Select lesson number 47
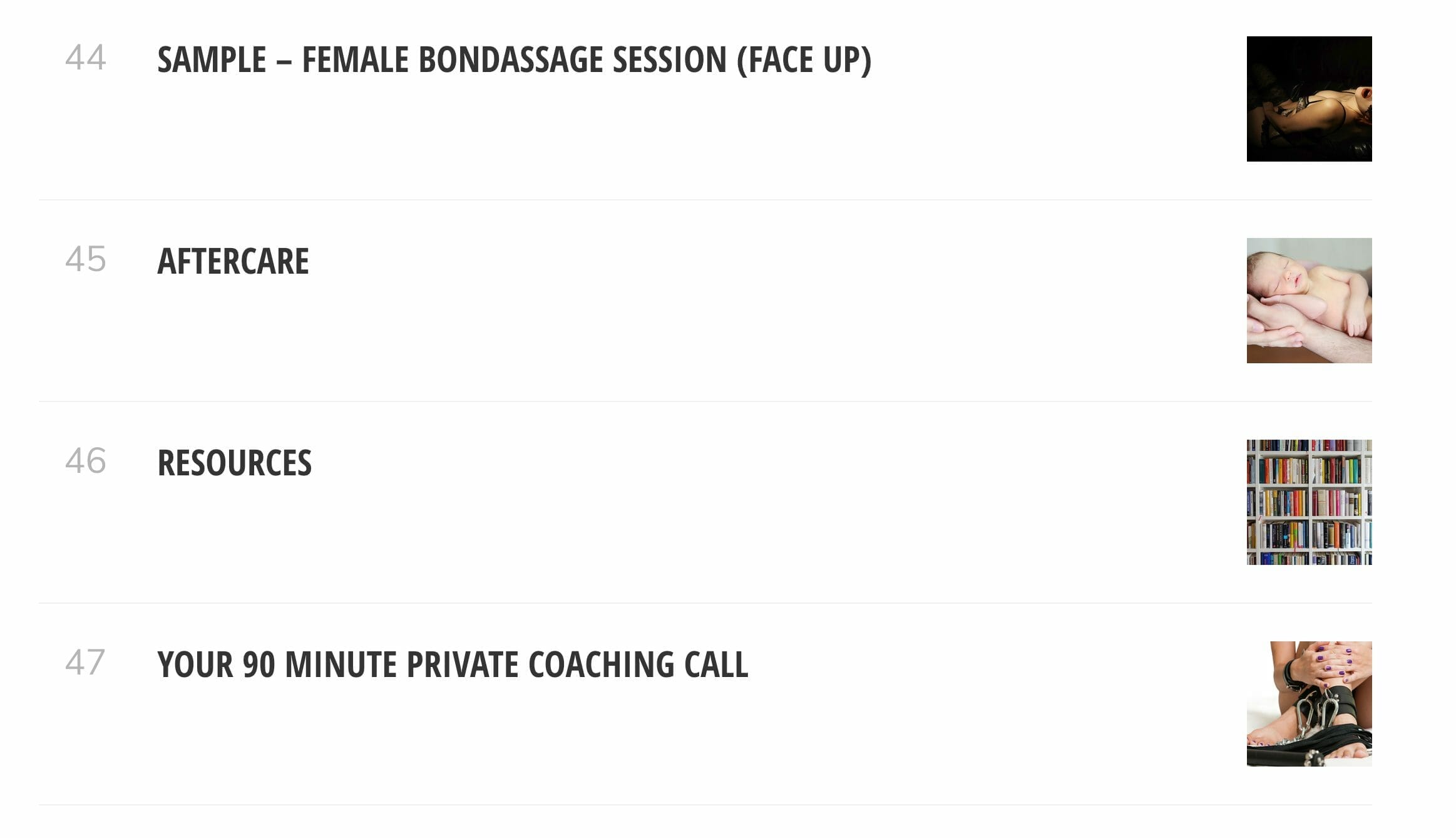Screen dimensions: 1456x838 [85, 663]
